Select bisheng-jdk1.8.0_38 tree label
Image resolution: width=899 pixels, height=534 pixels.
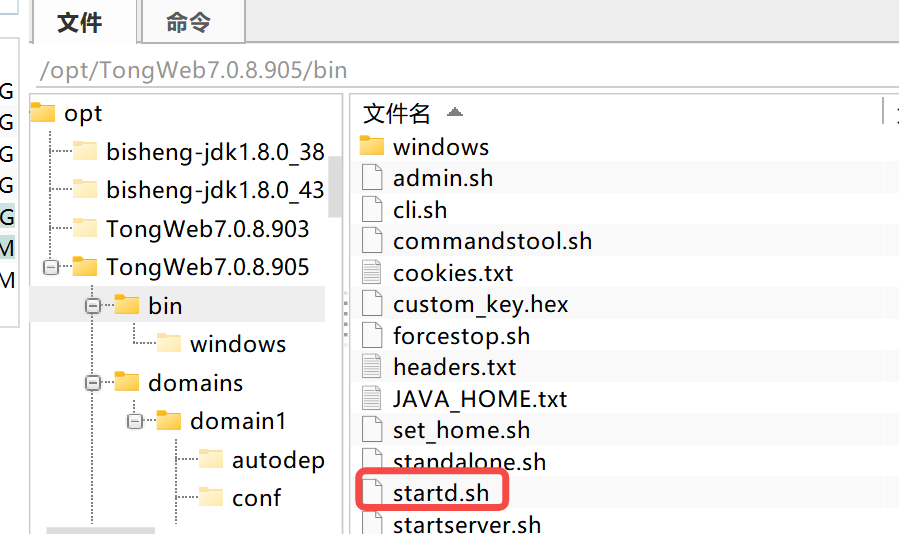tap(215, 153)
